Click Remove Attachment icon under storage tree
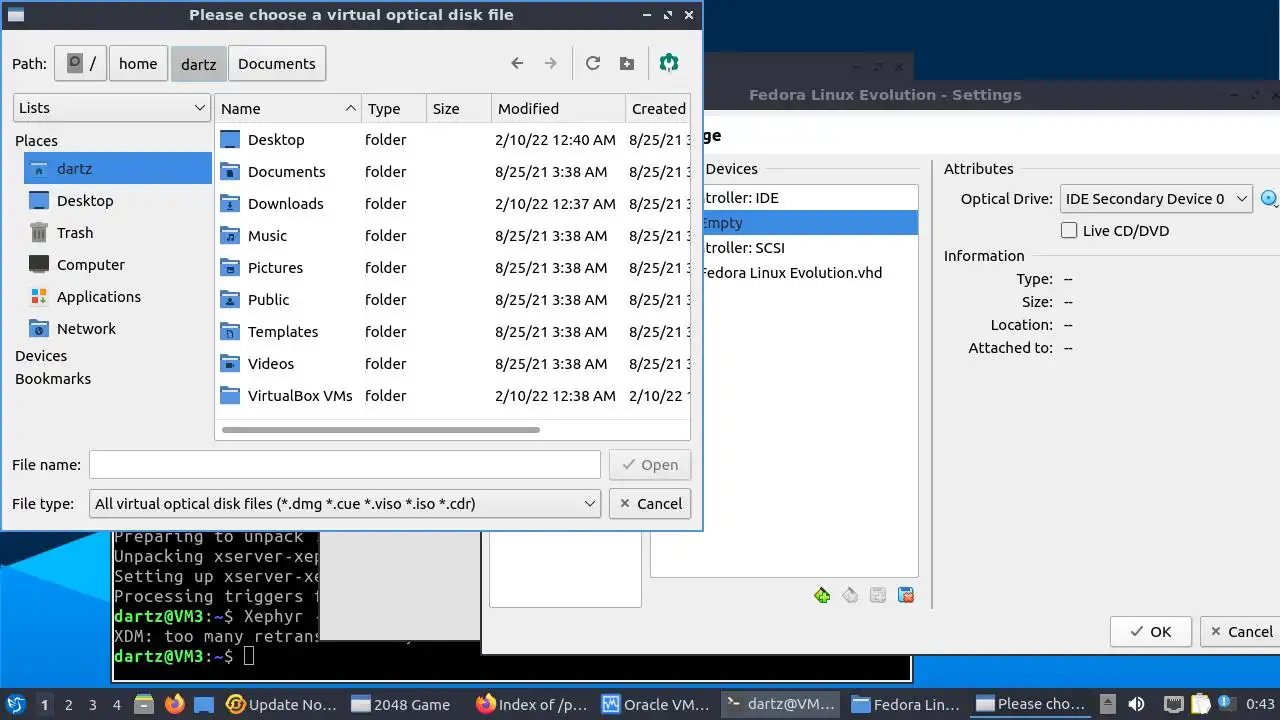 click(906, 595)
